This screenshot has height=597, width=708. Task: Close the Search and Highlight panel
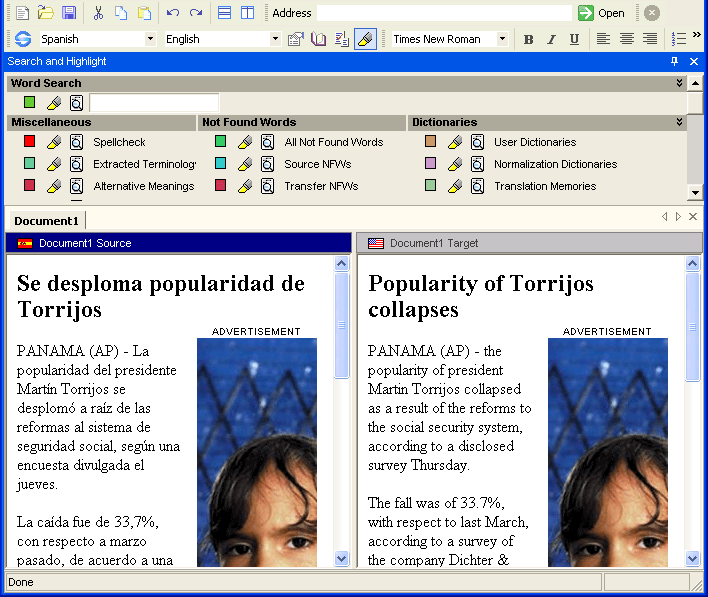(694, 61)
